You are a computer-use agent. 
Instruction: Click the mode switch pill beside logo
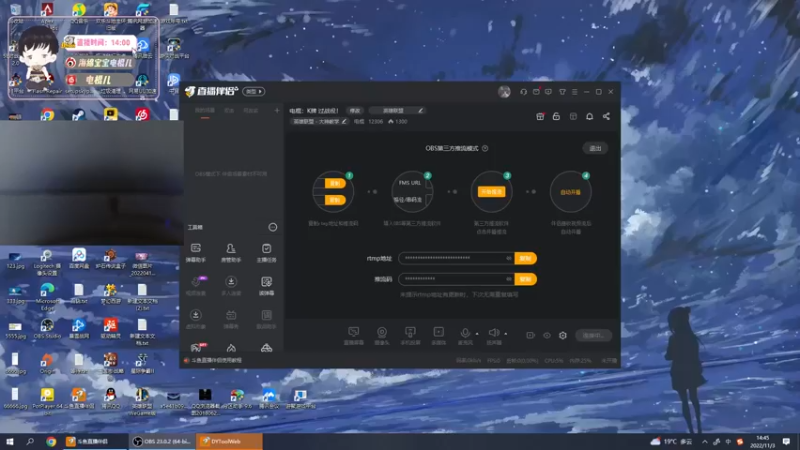pos(254,91)
